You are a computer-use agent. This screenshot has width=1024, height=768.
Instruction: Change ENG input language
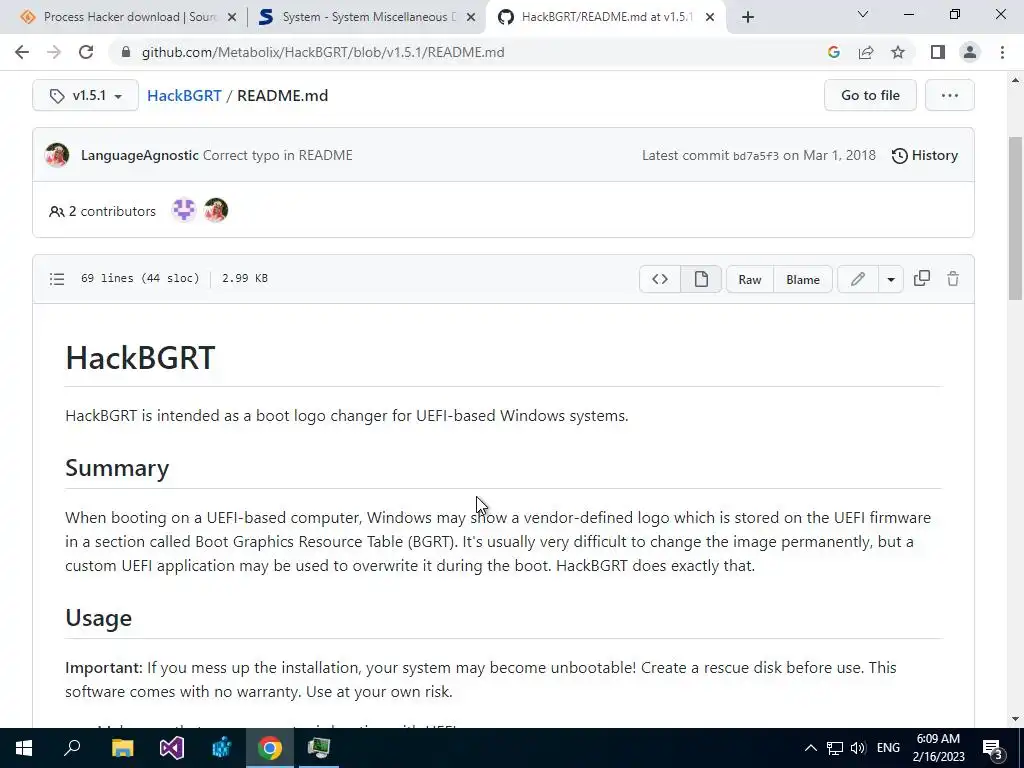point(888,748)
